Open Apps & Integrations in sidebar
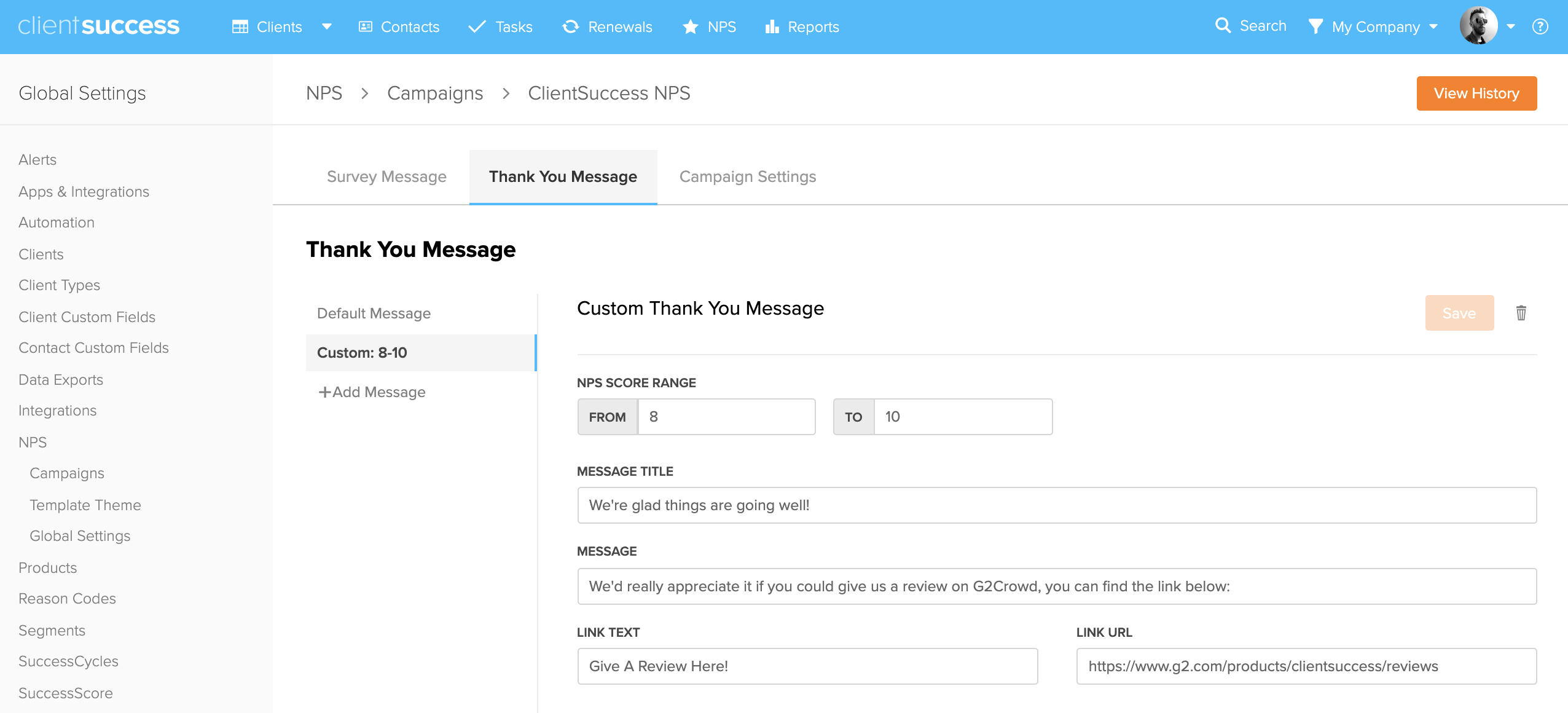The width and height of the screenshot is (1568, 713). tap(84, 192)
